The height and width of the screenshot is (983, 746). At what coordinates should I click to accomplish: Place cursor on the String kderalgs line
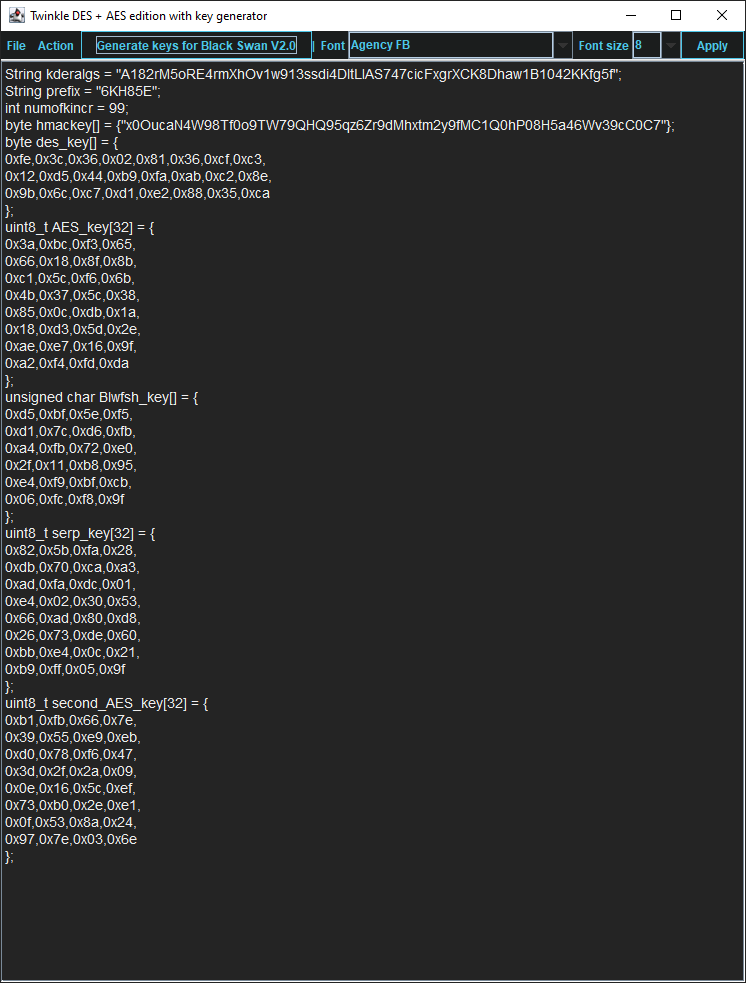(x=313, y=75)
